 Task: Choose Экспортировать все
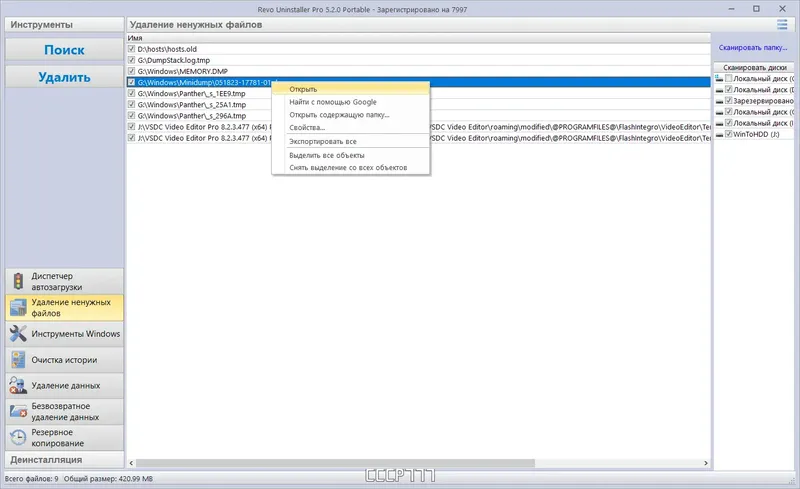coord(351,141)
